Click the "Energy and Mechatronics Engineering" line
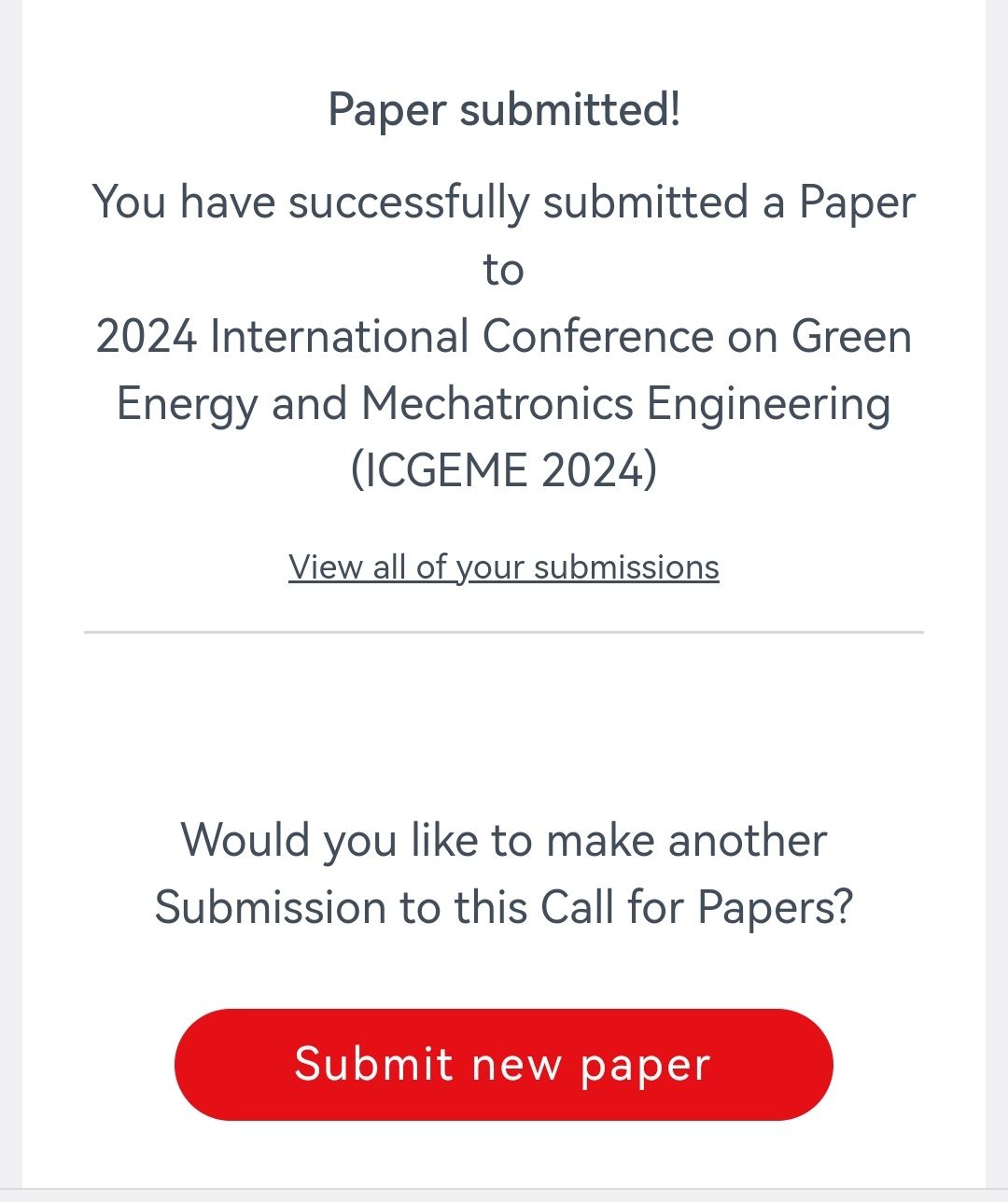This screenshot has width=1008, height=1202. [503, 403]
